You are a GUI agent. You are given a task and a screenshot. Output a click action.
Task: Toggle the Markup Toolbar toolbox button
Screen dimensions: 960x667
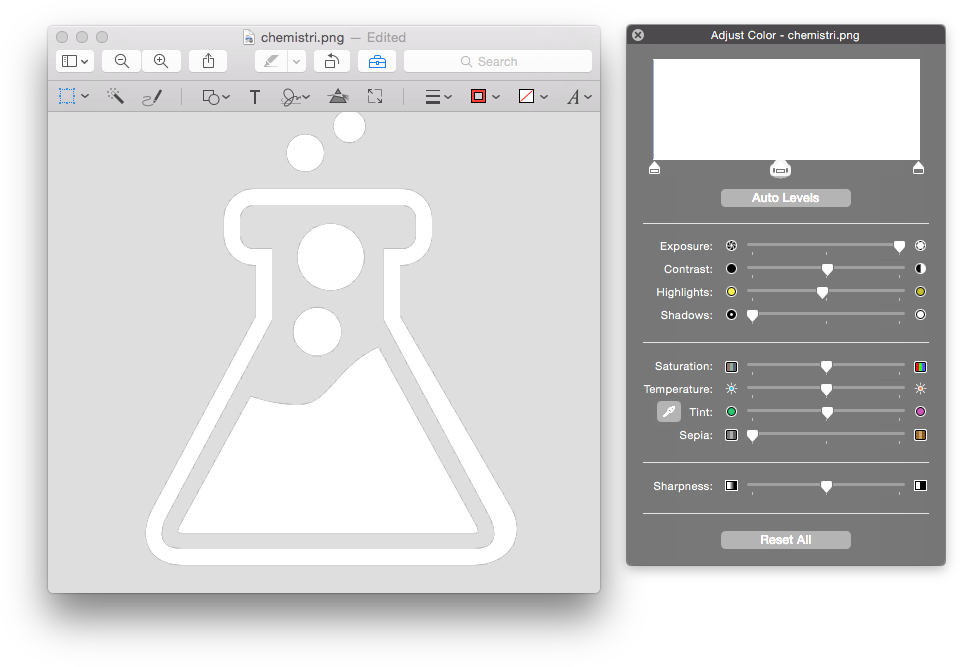[x=377, y=61]
